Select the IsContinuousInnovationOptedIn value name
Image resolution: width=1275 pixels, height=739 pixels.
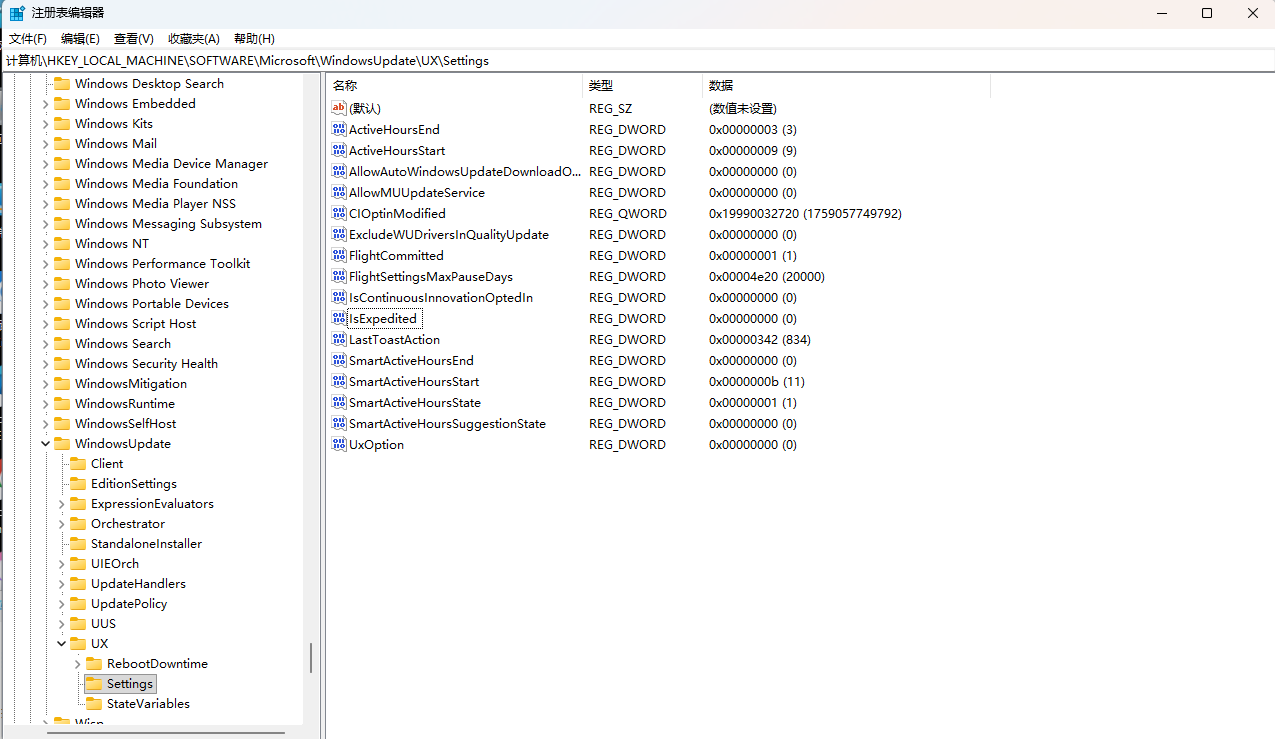point(441,297)
